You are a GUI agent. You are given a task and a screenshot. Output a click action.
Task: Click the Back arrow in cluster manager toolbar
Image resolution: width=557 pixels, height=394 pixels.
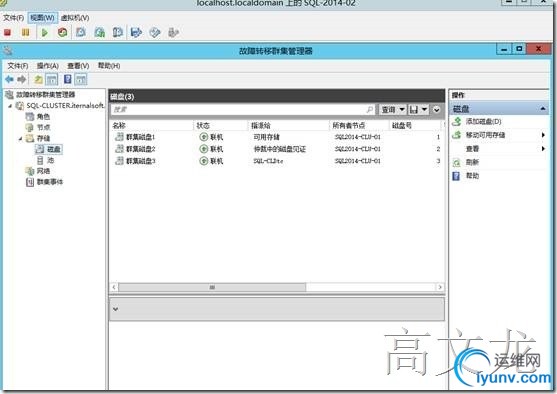(9, 80)
